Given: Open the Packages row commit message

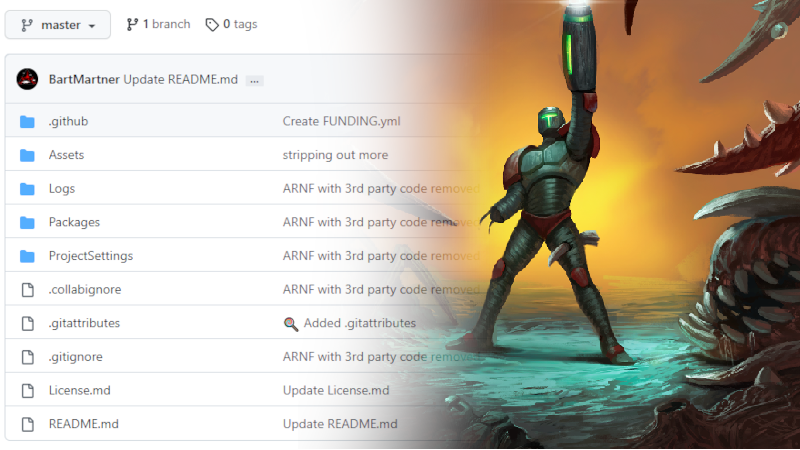Looking at the screenshot, I should tap(381, 222).
